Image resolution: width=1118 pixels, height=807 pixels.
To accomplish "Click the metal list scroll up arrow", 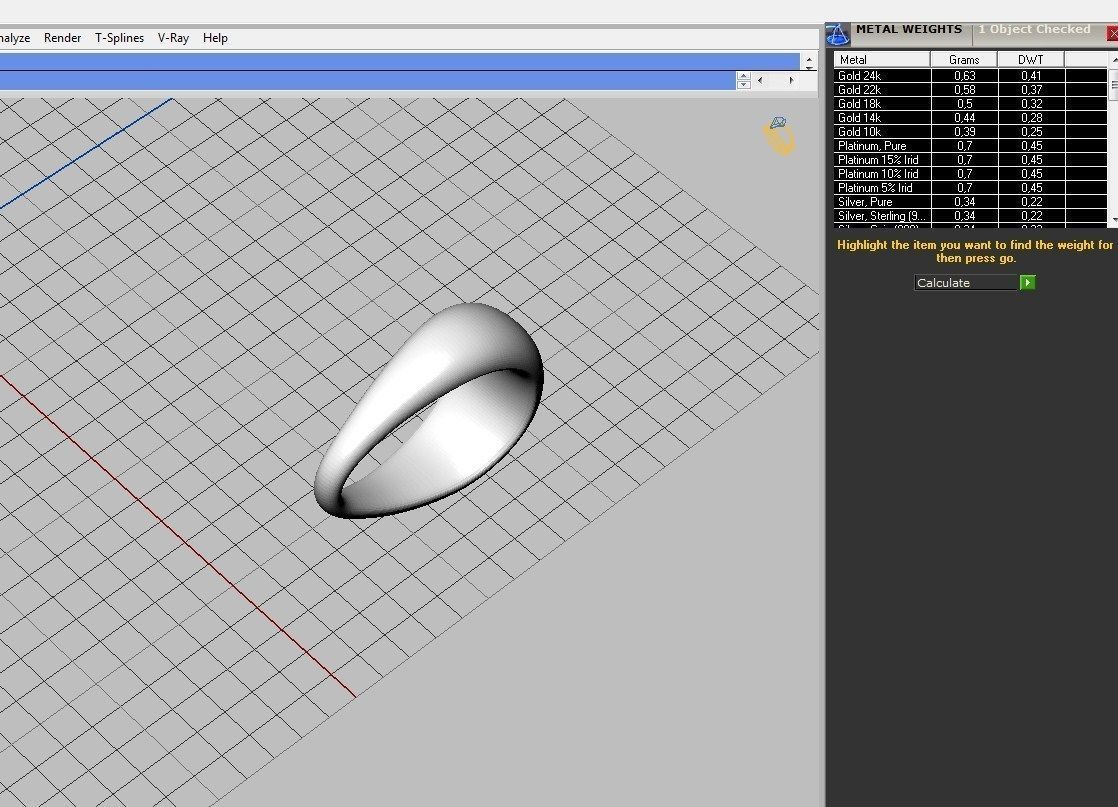I will click(1114, 59).
